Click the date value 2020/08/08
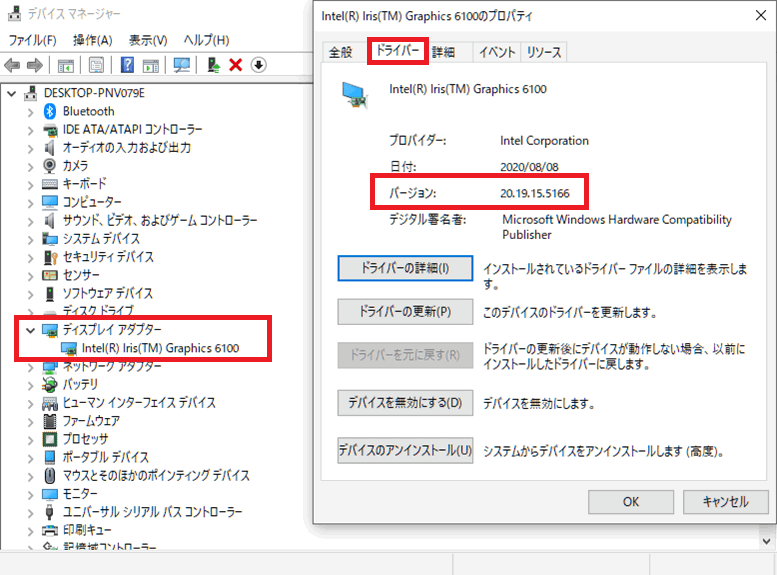This screenshot has height=575, width=777. click(529, 167)
